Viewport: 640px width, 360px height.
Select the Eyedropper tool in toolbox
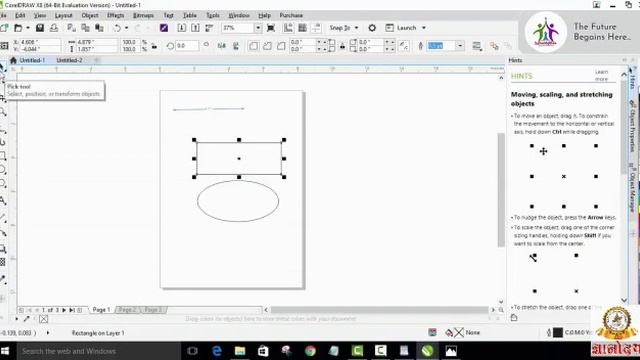click(x=3, y=279)
